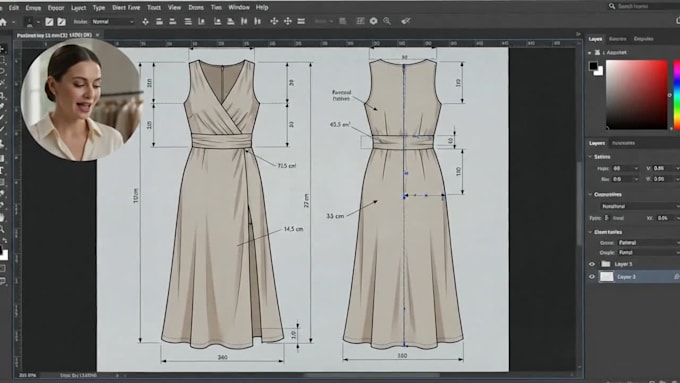Open the Grone dropdown showing Fatieral
This screenshot has height=383, width=680.
pos(648,242)
